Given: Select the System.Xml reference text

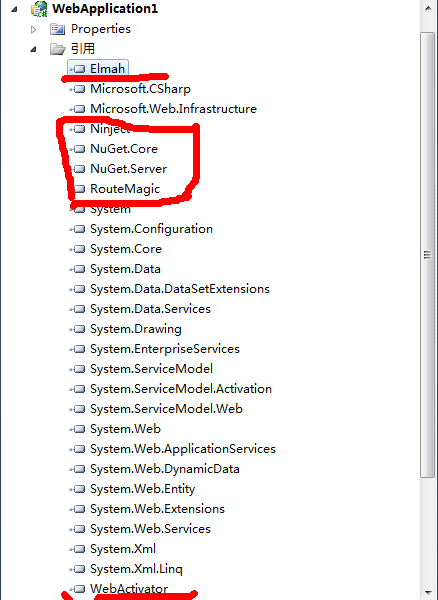Looking at the screenshot, I should coord(123,549).
